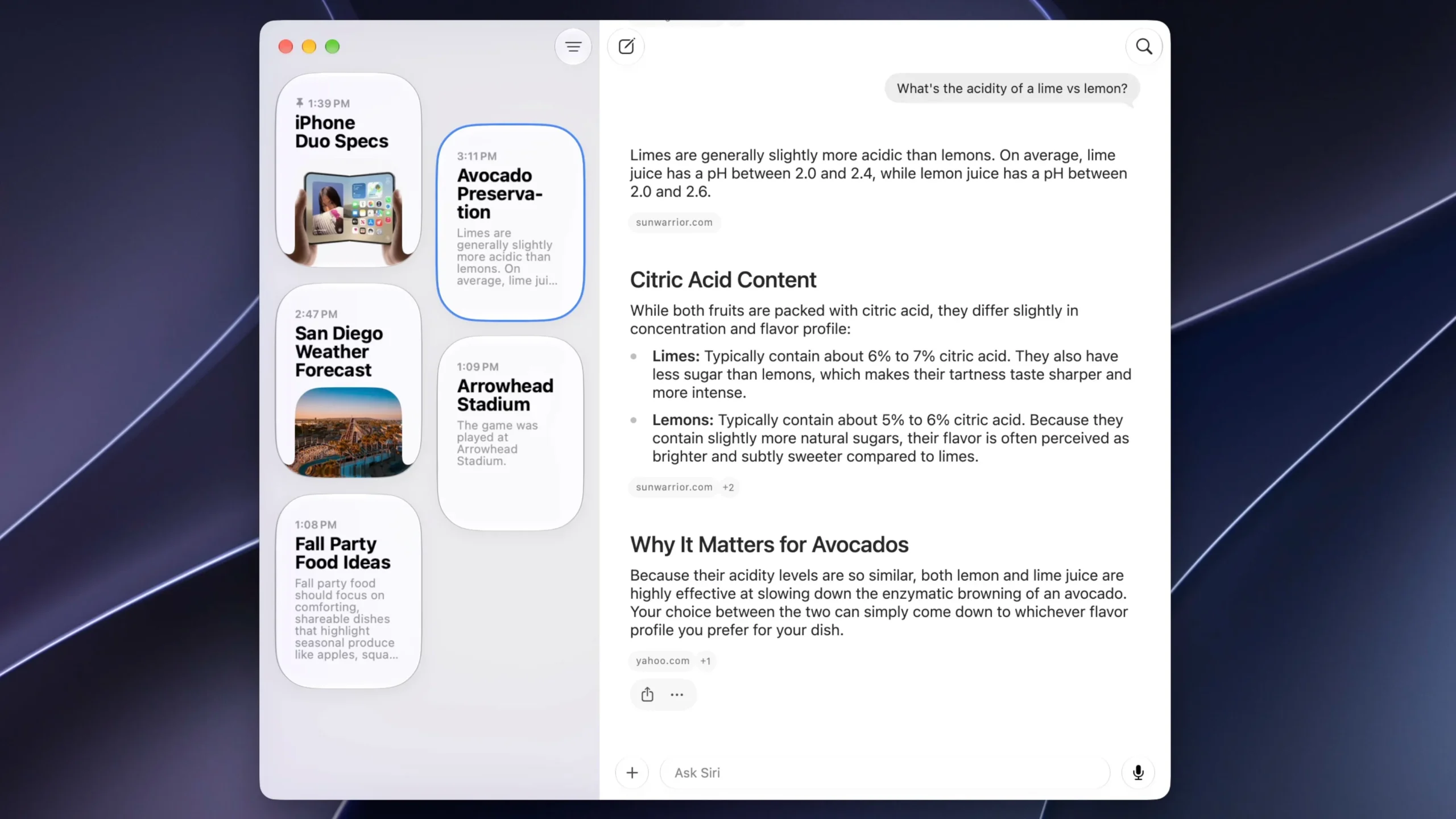Open the yahoo.com source link
The width and height of the screenshot is (1456, 819).
pos(663,661)
